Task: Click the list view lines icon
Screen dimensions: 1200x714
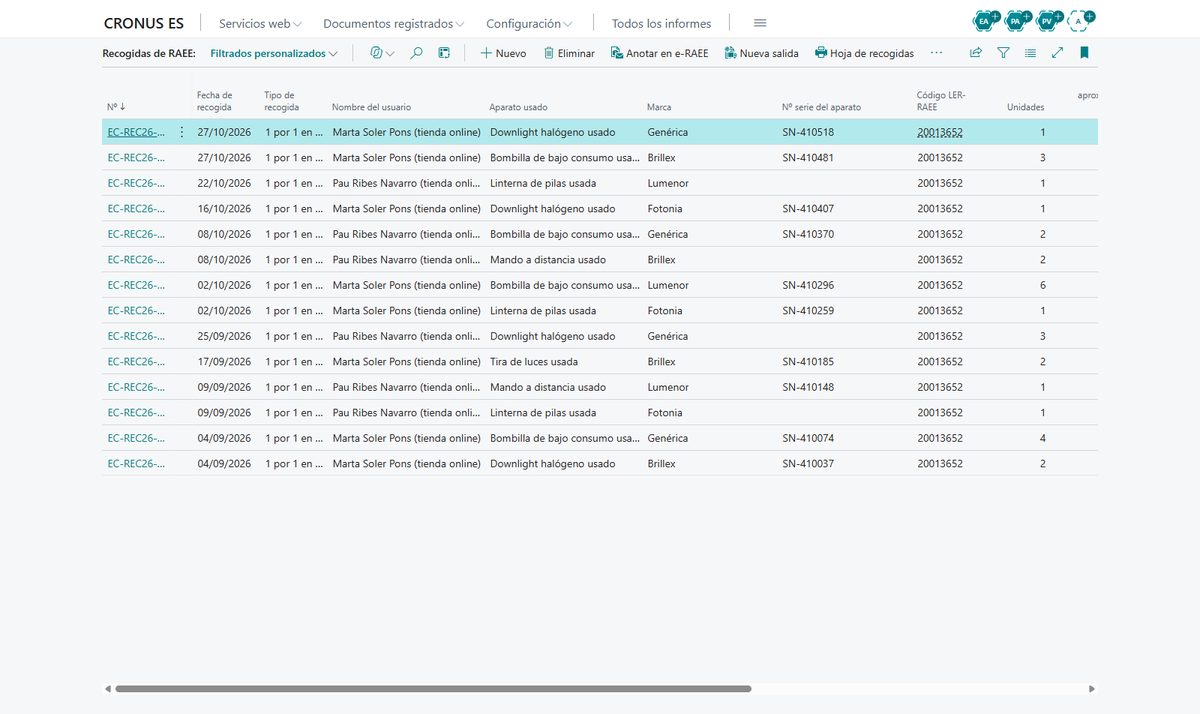Action: pyautogui.click(x=1030, y=53)
